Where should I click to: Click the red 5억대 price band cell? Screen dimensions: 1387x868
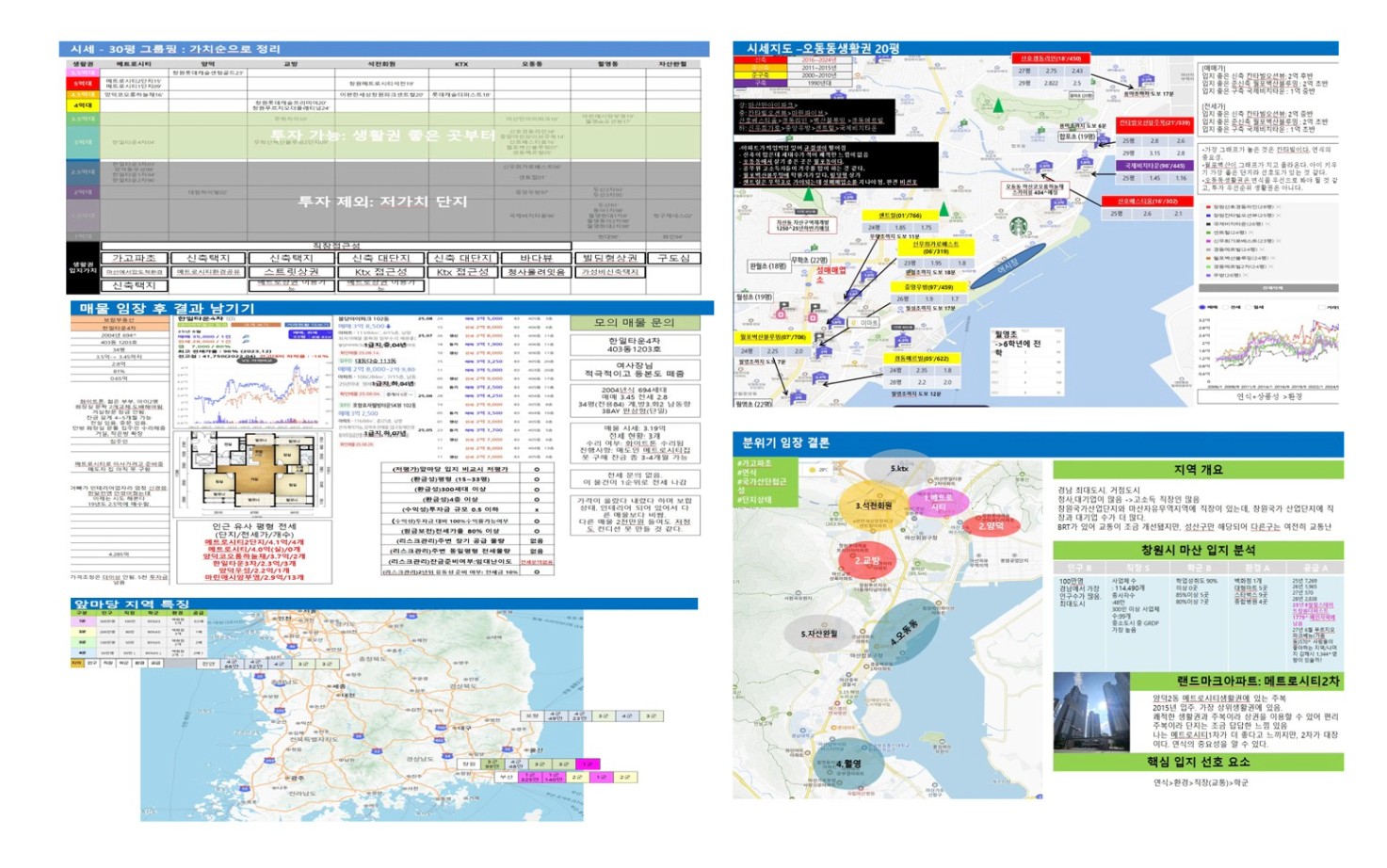83,84
